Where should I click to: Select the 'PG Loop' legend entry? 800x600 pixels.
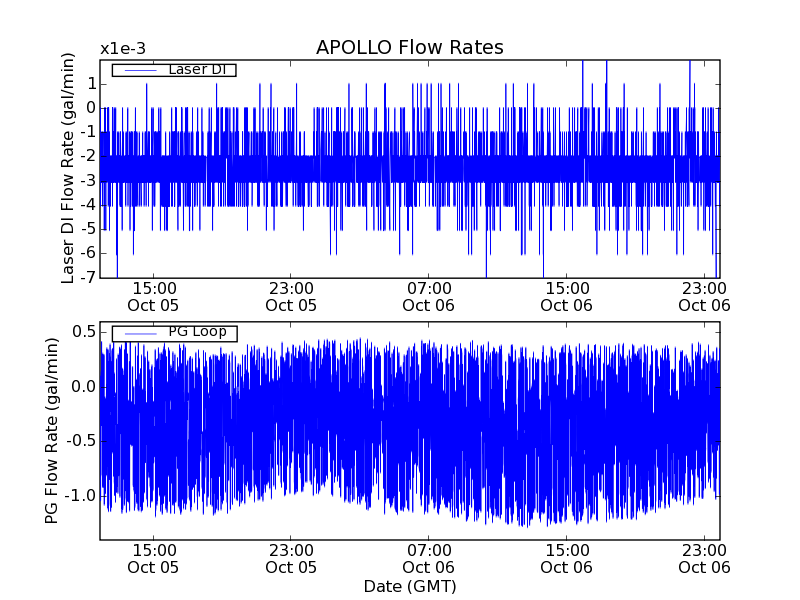pos(174,332)
